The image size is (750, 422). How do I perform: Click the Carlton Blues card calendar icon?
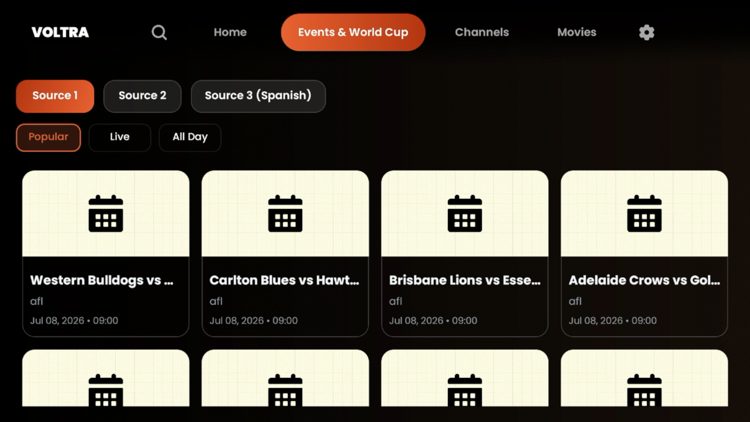pyautogui.click(x=285, y=213)
